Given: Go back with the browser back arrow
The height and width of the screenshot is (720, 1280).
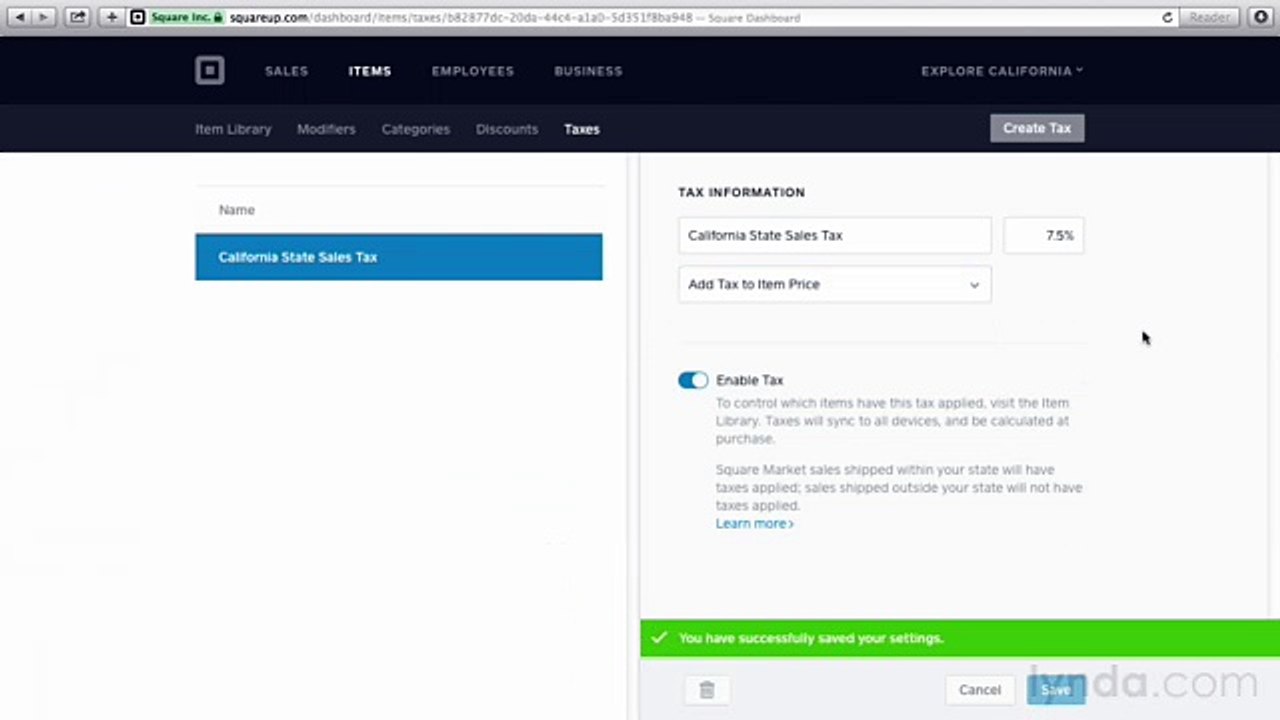Looking at the screenshot, I should tap(19, 17).
